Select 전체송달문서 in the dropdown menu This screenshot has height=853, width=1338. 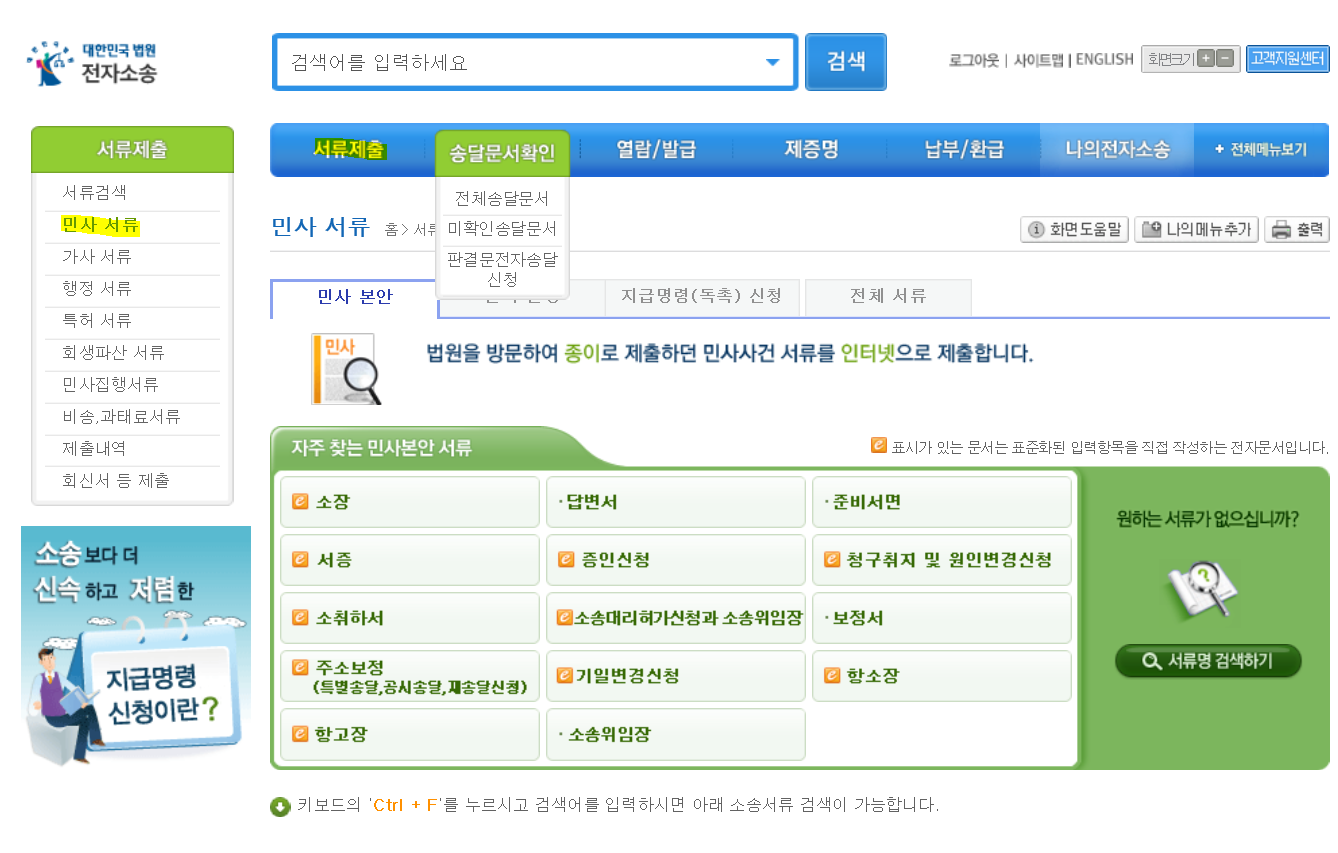(x=502, y=198)
